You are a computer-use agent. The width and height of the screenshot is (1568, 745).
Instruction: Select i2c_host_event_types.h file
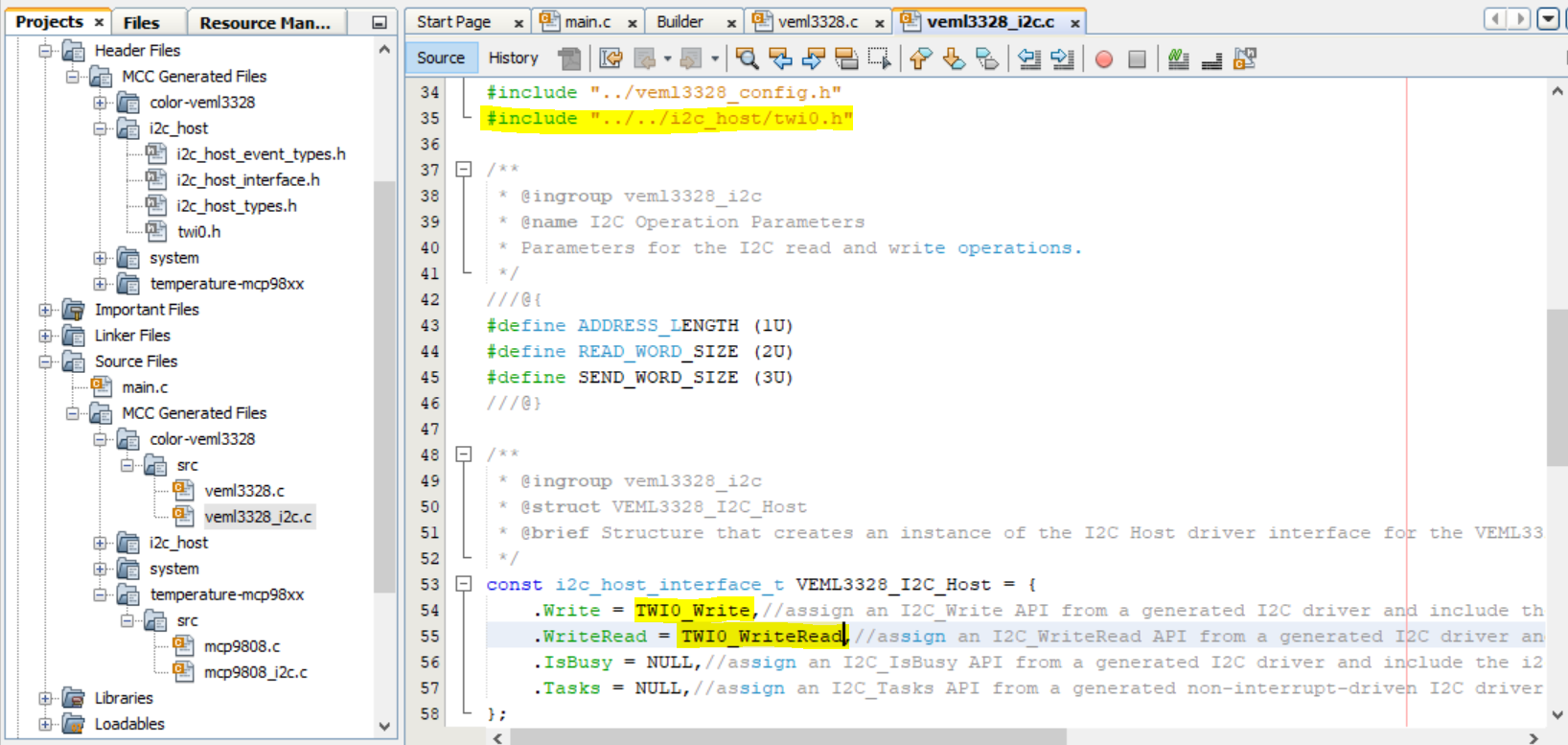click(x=261, y=153)
